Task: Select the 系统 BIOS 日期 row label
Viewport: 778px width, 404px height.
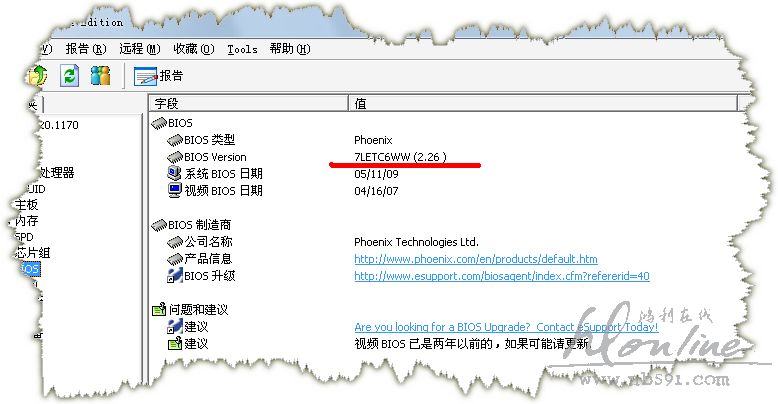Action: tap(223, 174)
